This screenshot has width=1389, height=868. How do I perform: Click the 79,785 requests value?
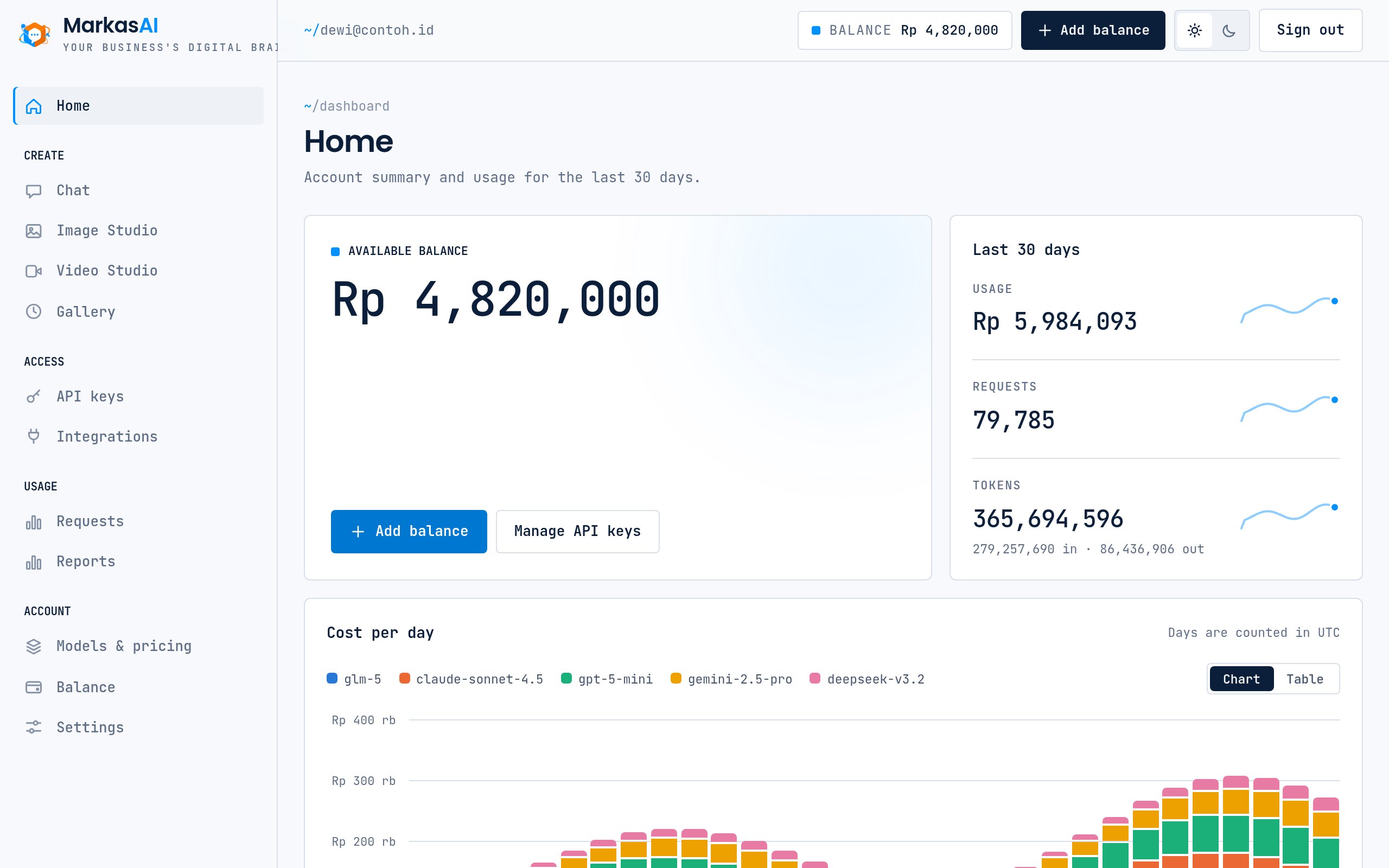(x=1014, y=420)
